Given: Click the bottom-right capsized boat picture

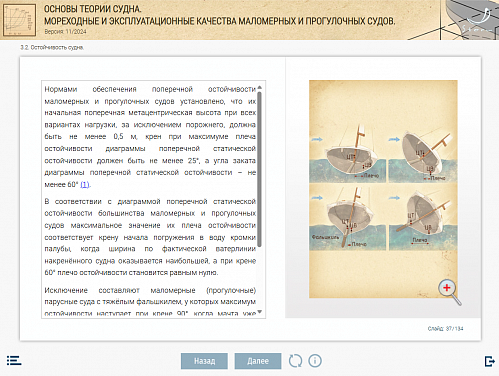Looking at the screenshot, I should click(423, 218).
